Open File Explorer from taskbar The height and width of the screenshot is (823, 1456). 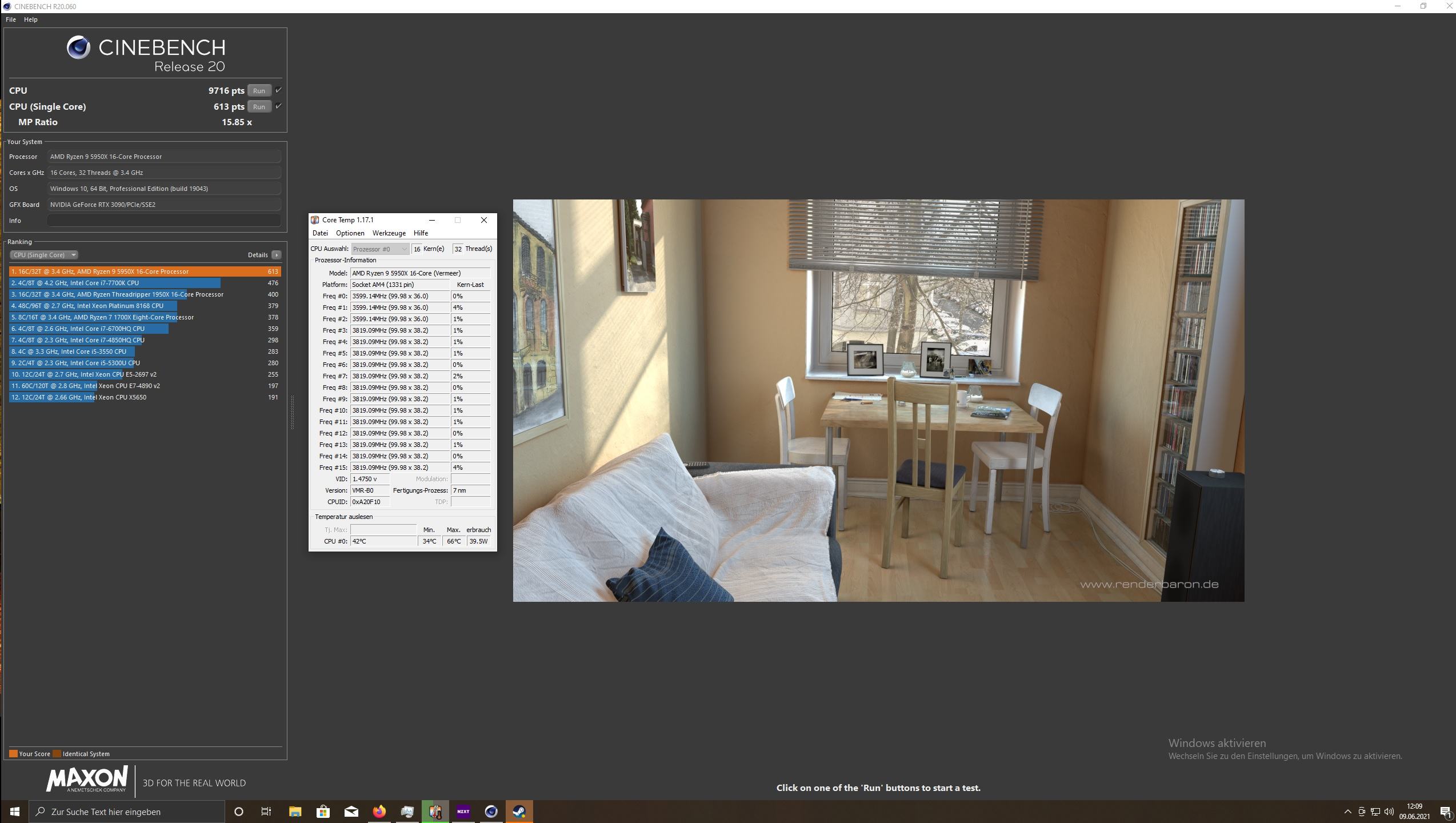coord(295,812)
